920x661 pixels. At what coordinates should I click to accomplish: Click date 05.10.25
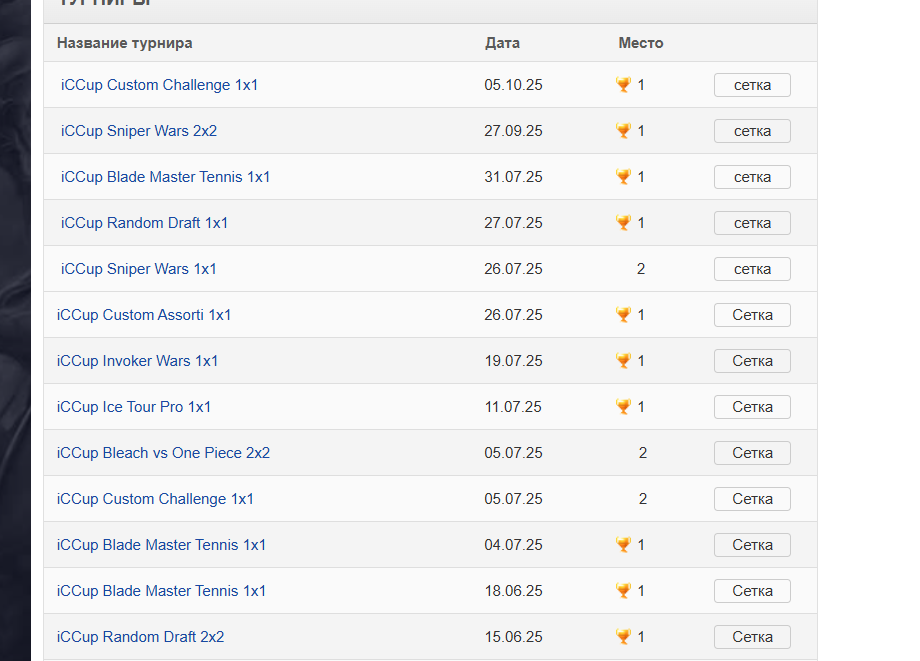click(x=513, y=85)
